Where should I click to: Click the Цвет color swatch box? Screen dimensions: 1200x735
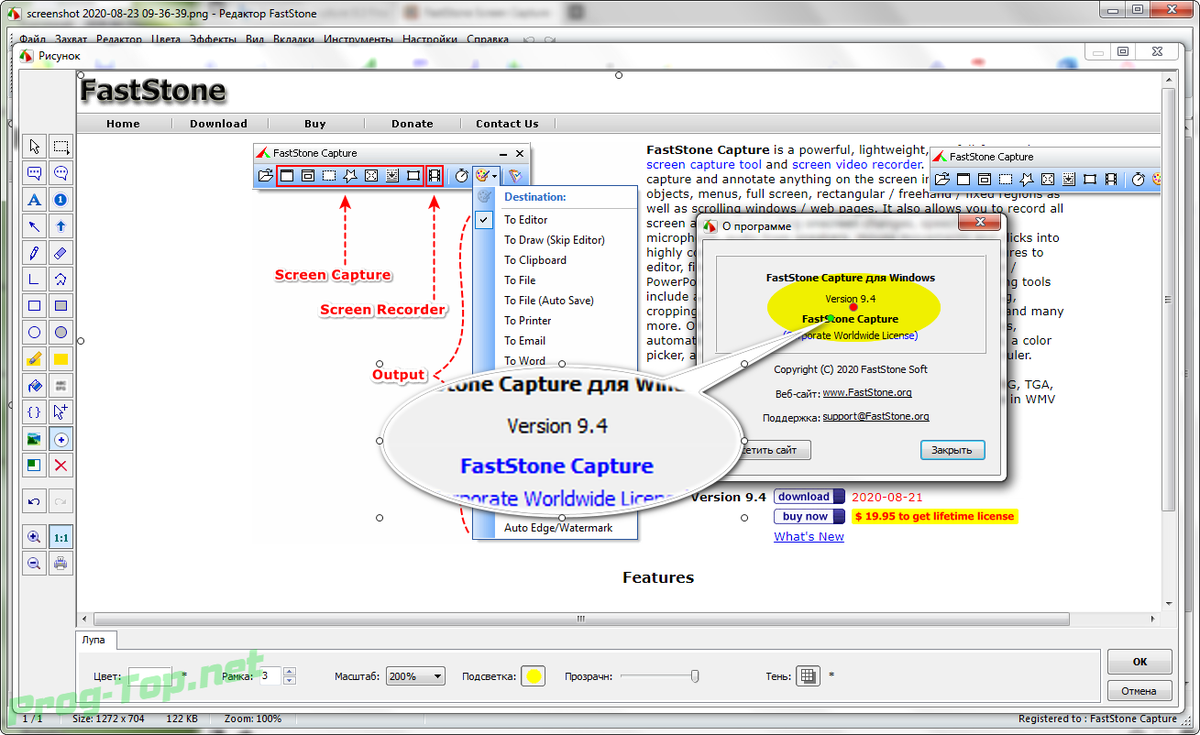click(150, 676)
